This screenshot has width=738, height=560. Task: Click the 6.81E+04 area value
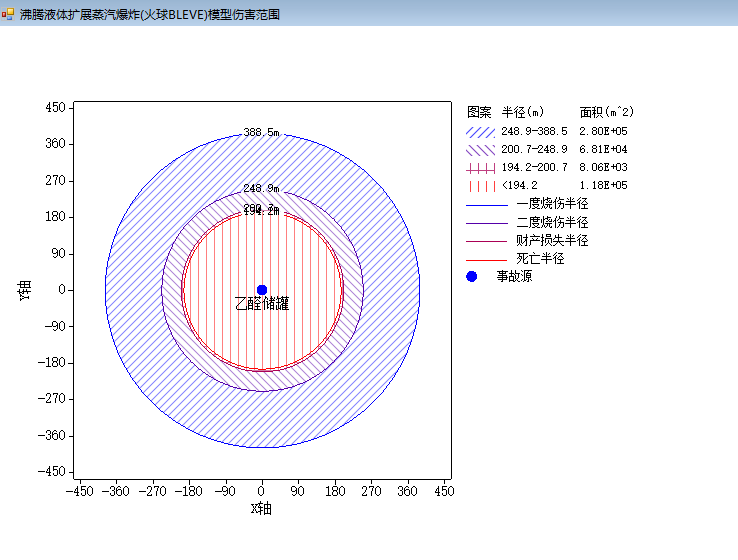point(603,149)
